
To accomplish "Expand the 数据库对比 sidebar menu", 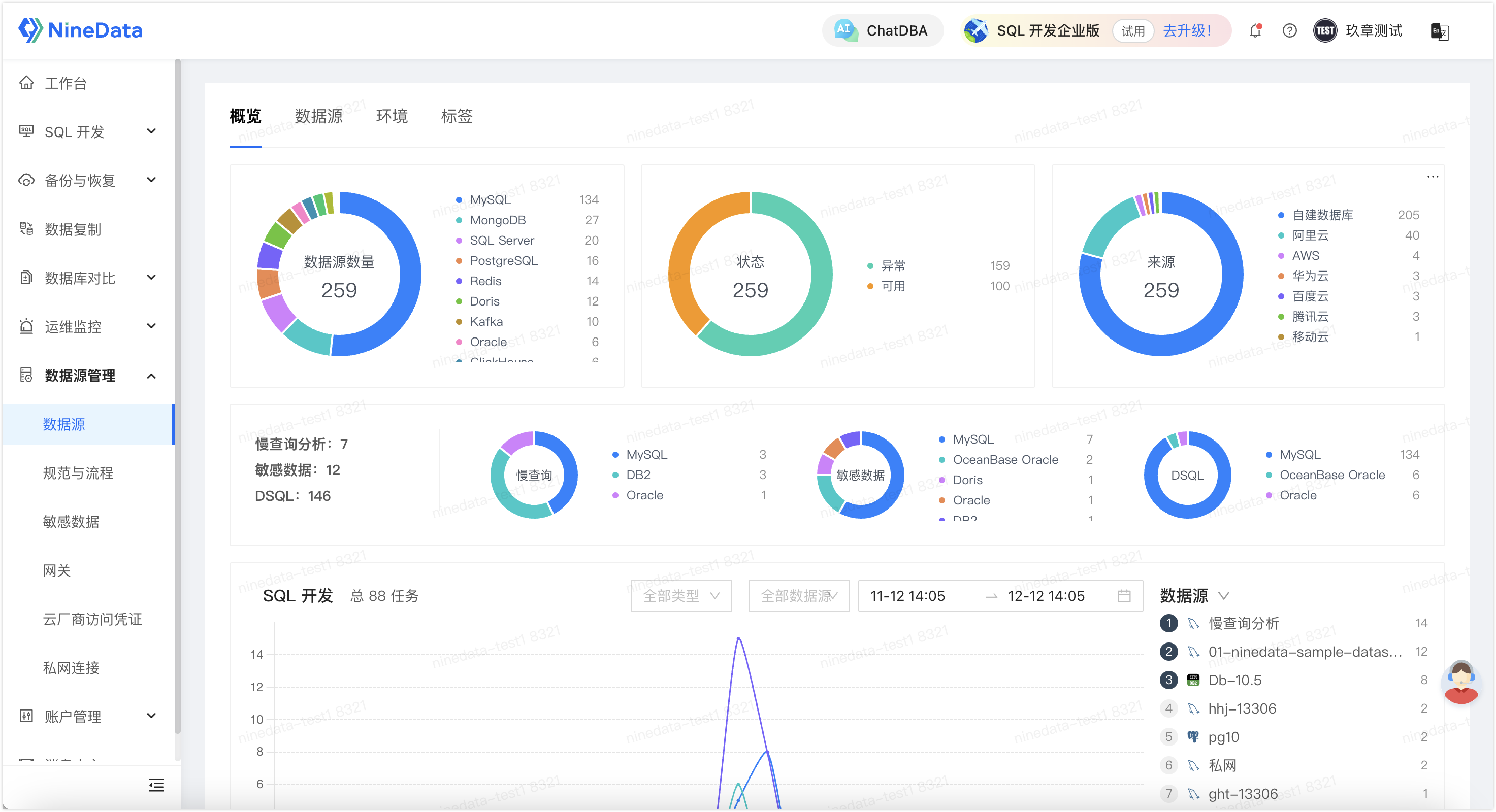I will pyautogui.click(x=88, y=278).
